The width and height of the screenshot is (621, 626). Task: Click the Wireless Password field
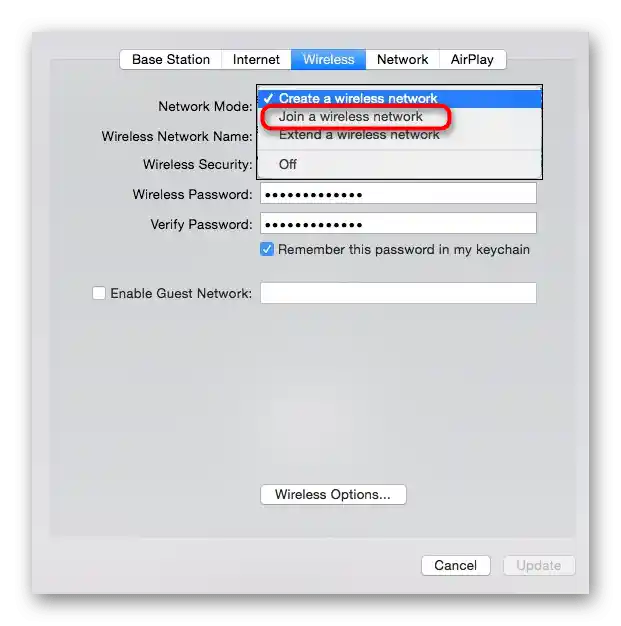point(398,194)
